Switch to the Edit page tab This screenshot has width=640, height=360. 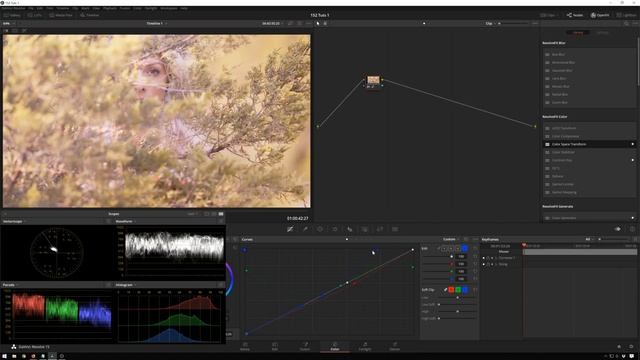(275, 347)
